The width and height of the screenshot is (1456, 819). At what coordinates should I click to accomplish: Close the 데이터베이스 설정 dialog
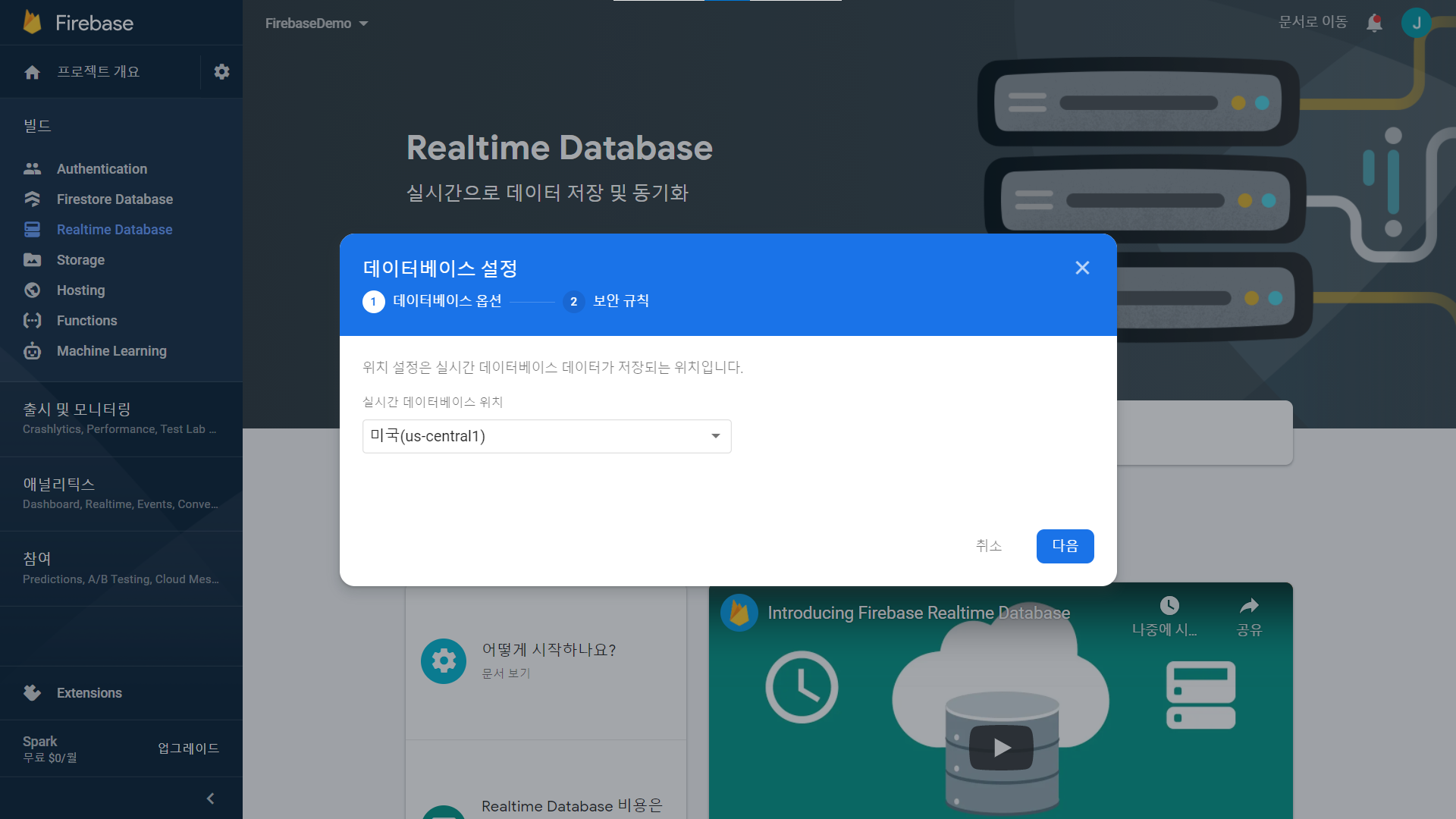coord(1082,268)
